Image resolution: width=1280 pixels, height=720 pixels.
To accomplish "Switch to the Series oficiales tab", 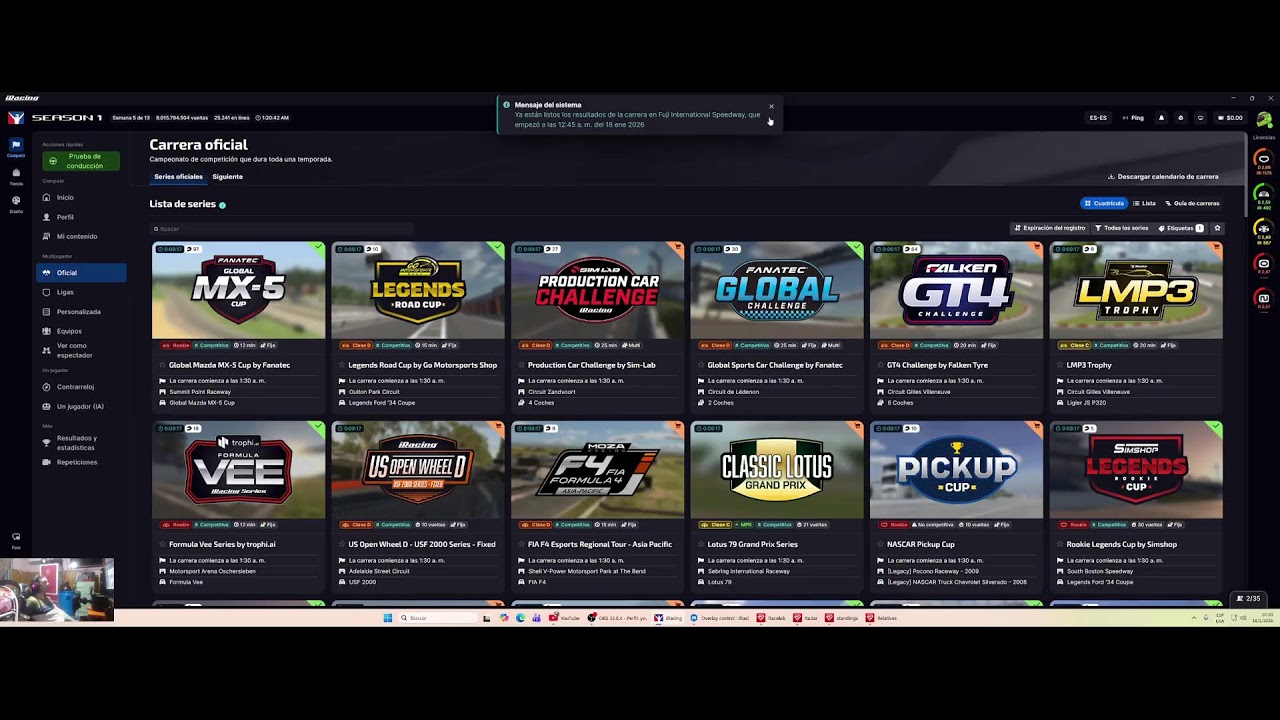I will 178,177.
